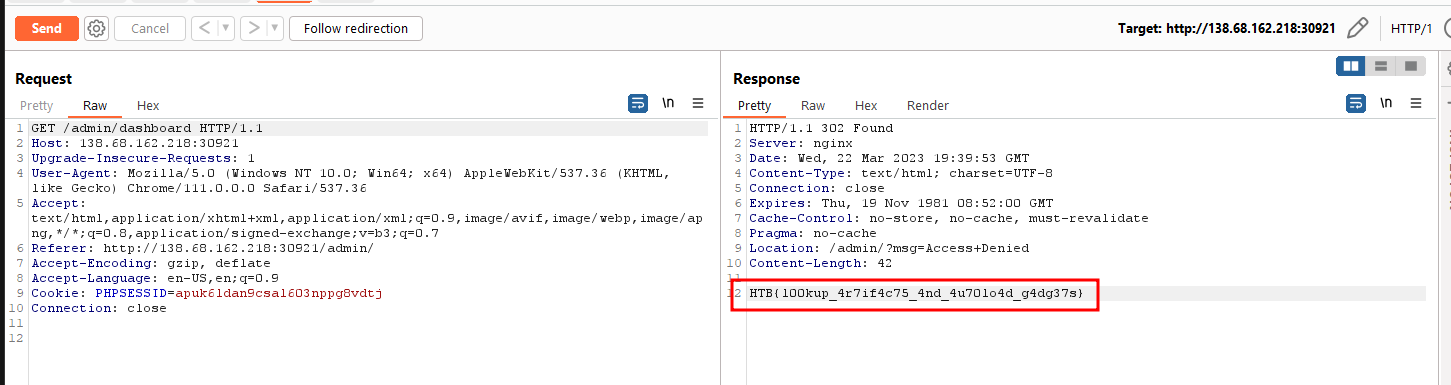Switch to top-bottom stacked layout
The width and height of the screenshot is (1451, 385).
[1381, 66]
